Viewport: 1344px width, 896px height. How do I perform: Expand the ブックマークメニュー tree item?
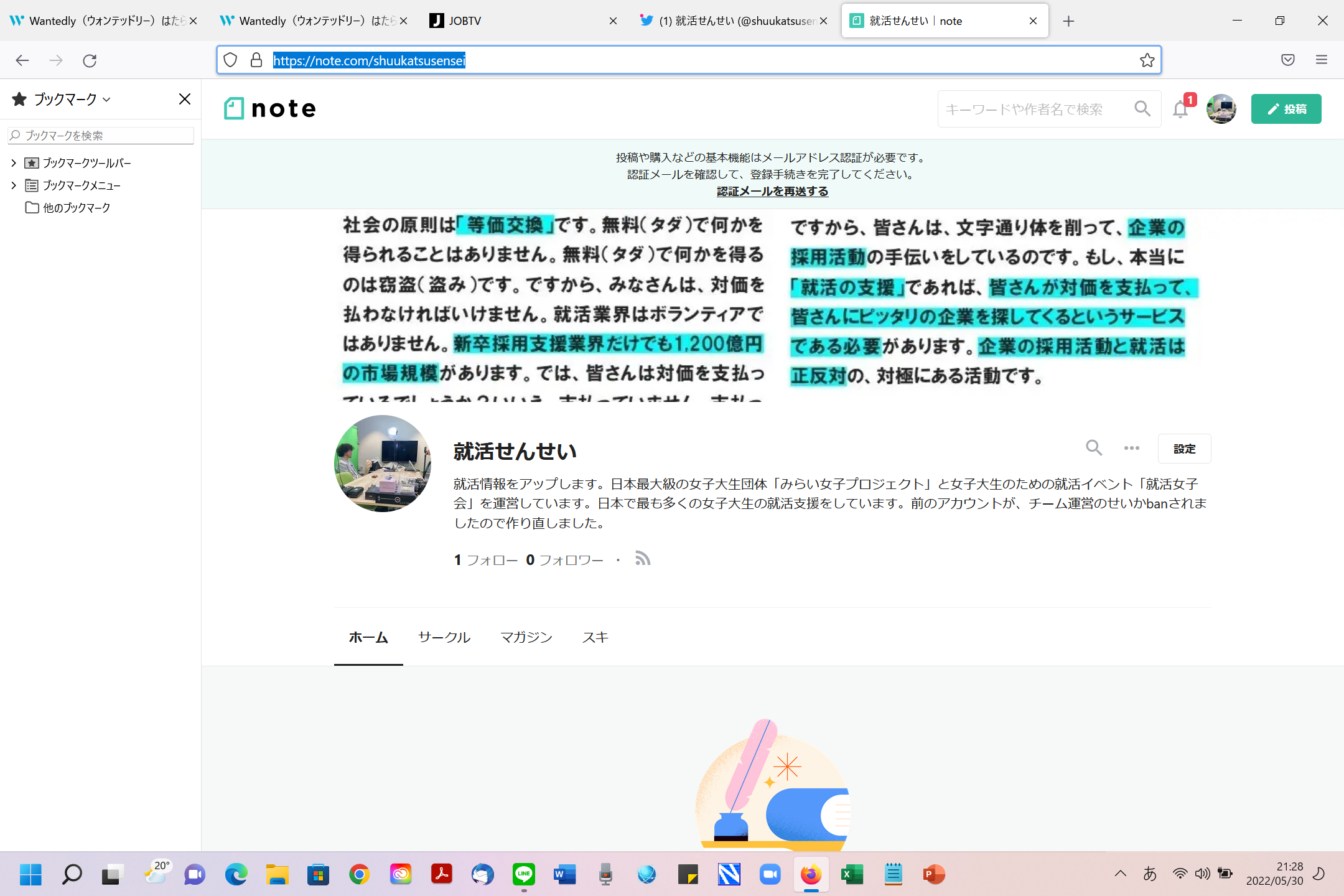[14, 185]
